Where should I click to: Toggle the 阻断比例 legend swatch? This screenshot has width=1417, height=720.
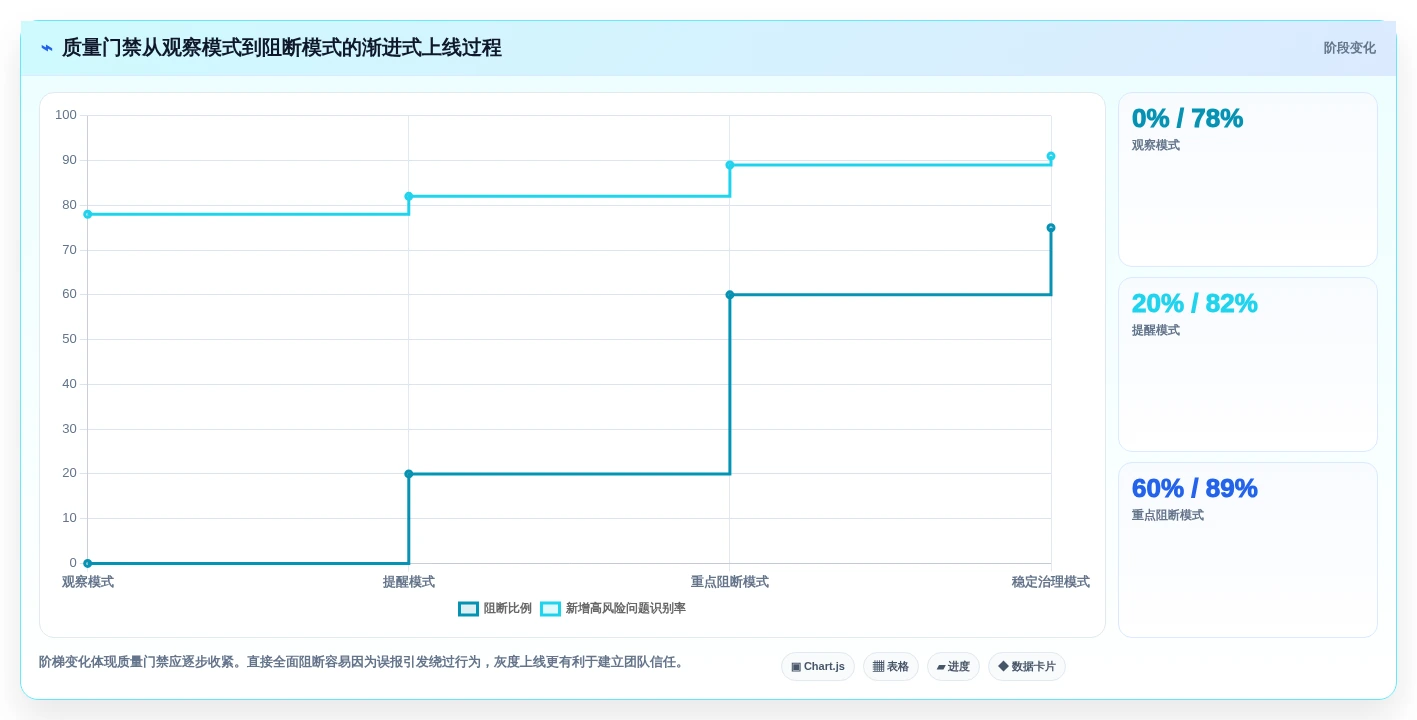(469, 609)
